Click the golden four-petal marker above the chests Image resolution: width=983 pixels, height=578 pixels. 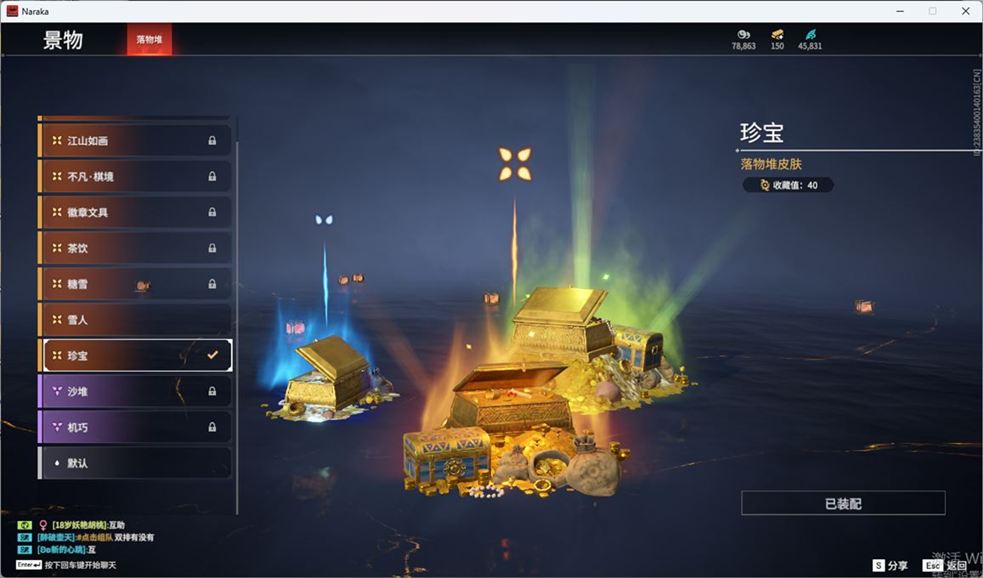click(515, 164)
